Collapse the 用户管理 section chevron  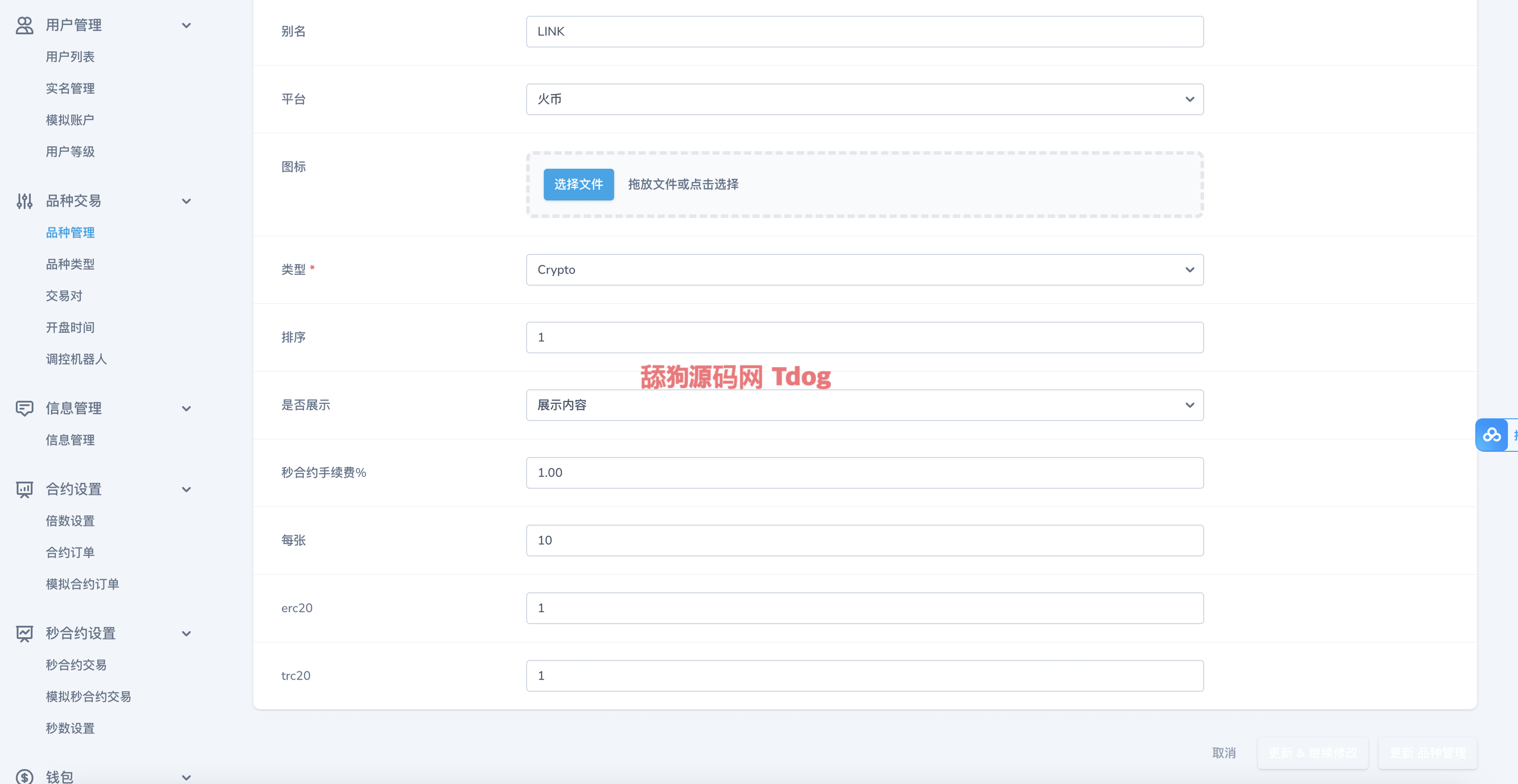coord(186,25)
